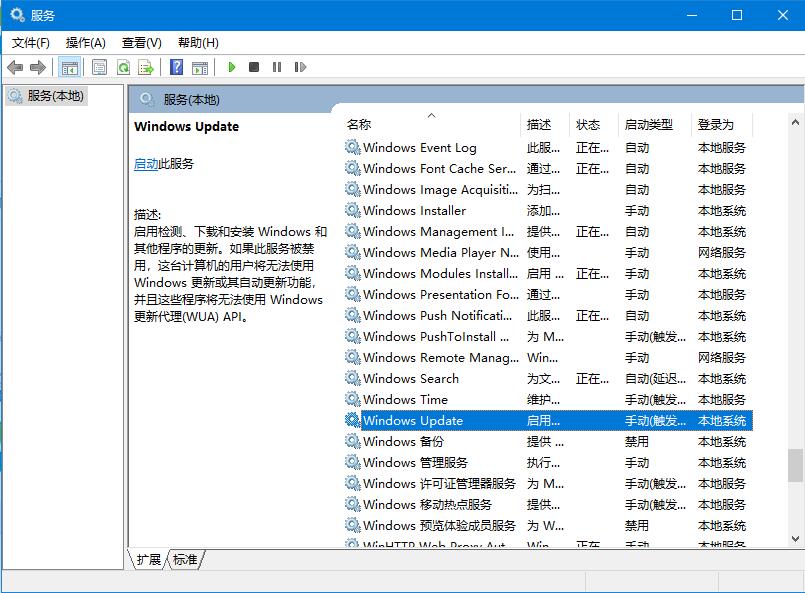Viewport: 805px width, 593px height.
Task: Select the Windows Time service name
Action: point(405,399)
